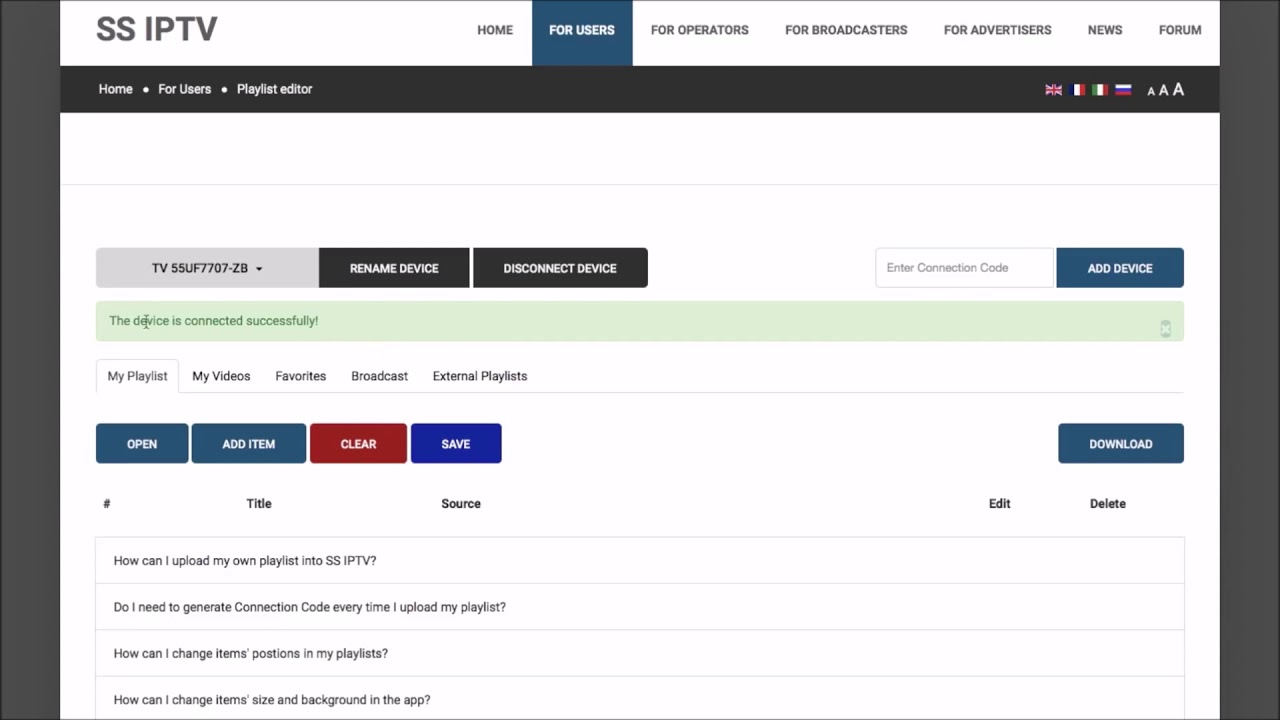Open Forum in top navigation
1280x720 pixels.
pos(1180,30)
